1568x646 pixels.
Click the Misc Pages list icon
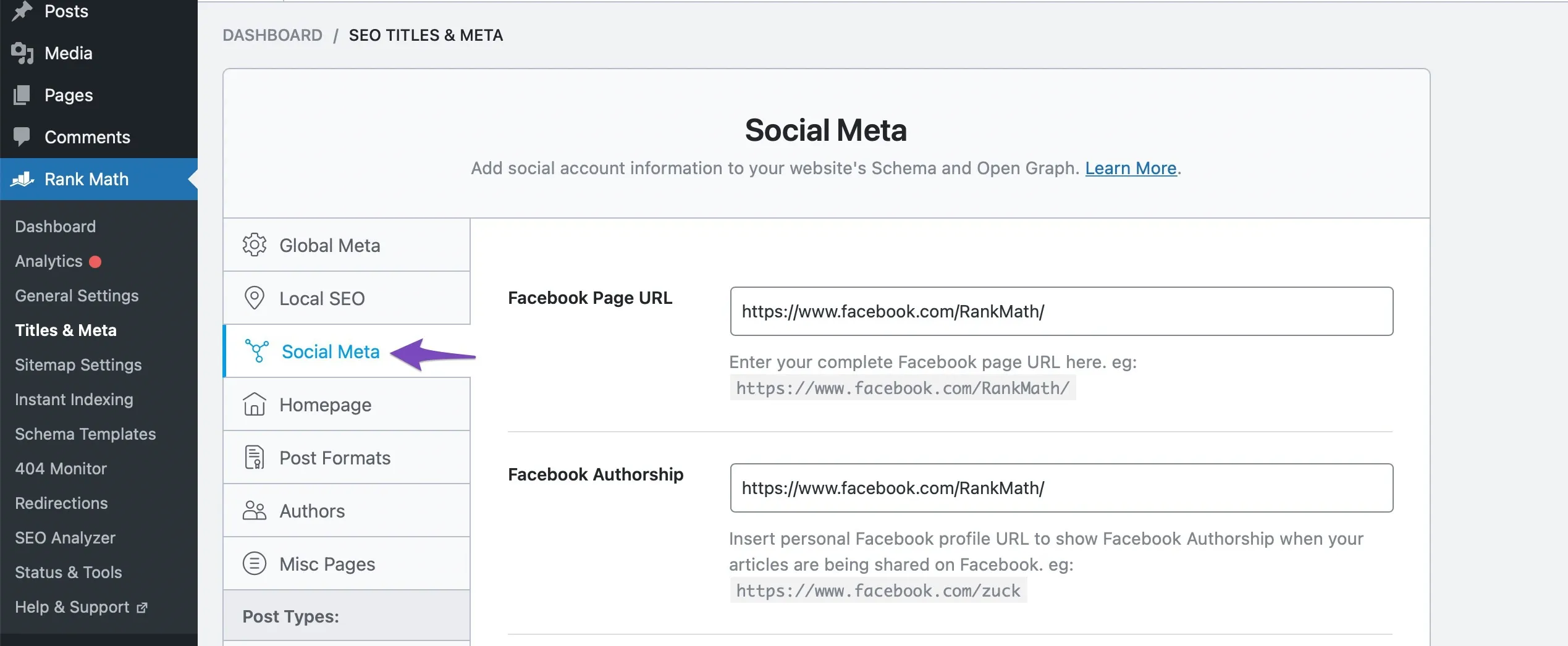pyautogui.click(x=254, y=564)
